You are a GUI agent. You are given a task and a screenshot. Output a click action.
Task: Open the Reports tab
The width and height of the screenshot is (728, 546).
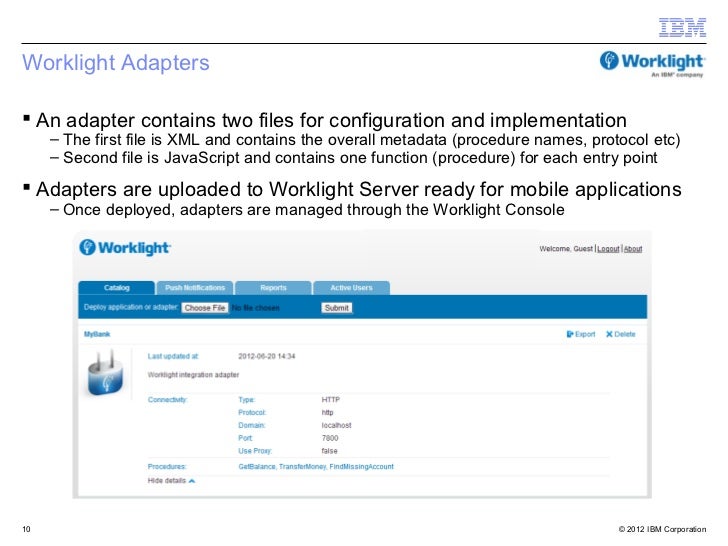[x=273, y=288]
